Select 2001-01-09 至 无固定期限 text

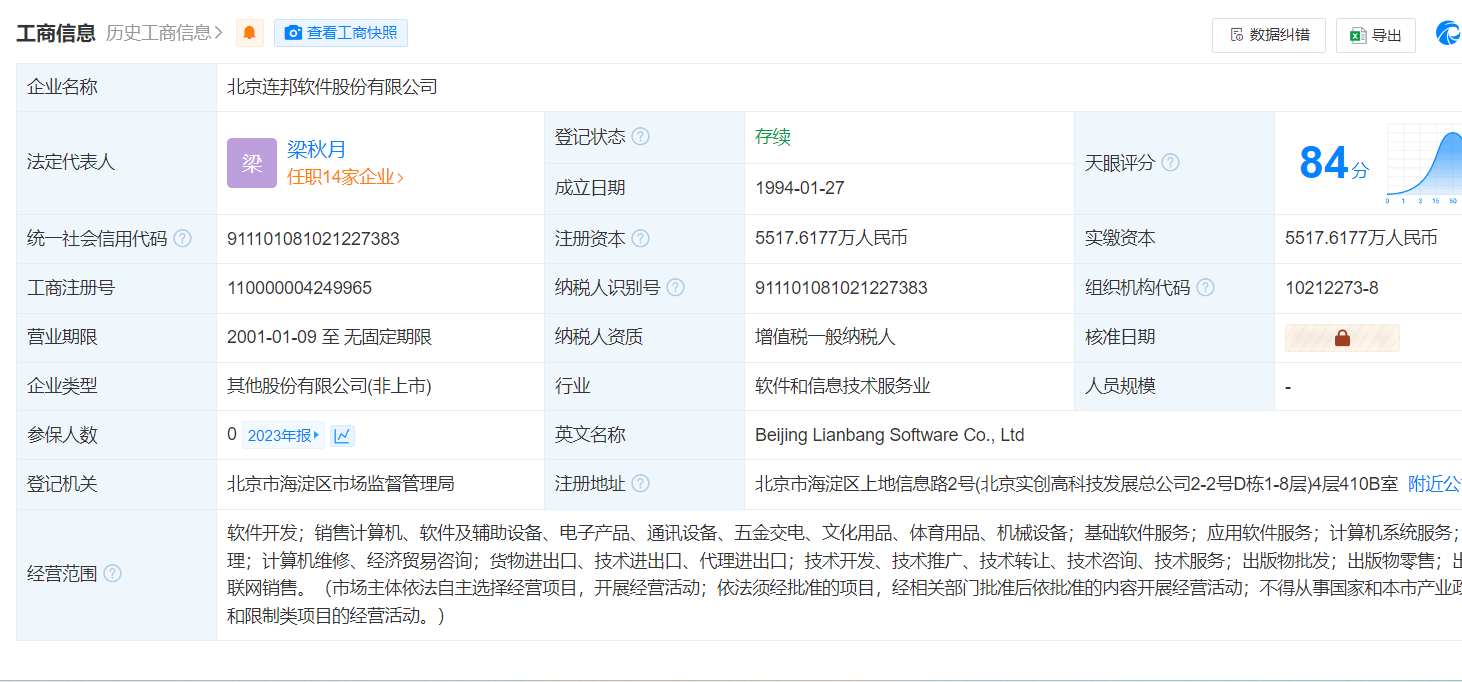(329, 337)
